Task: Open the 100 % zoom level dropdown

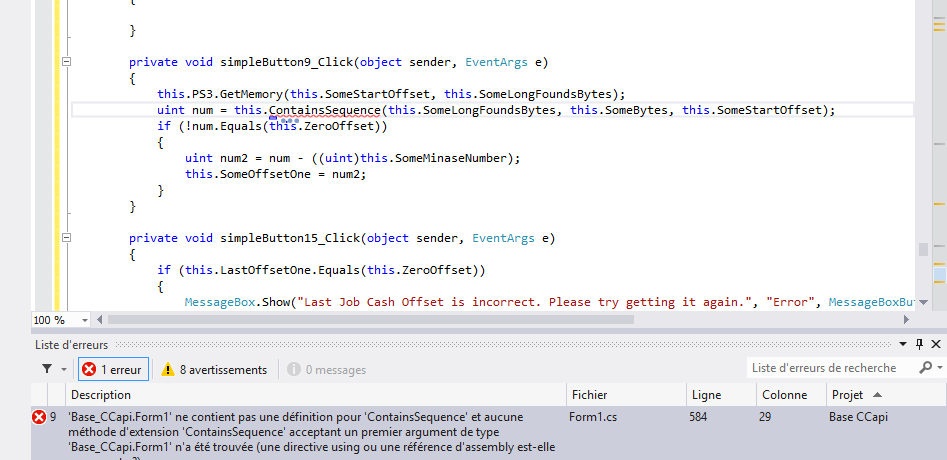Action: tap(85, 320)
